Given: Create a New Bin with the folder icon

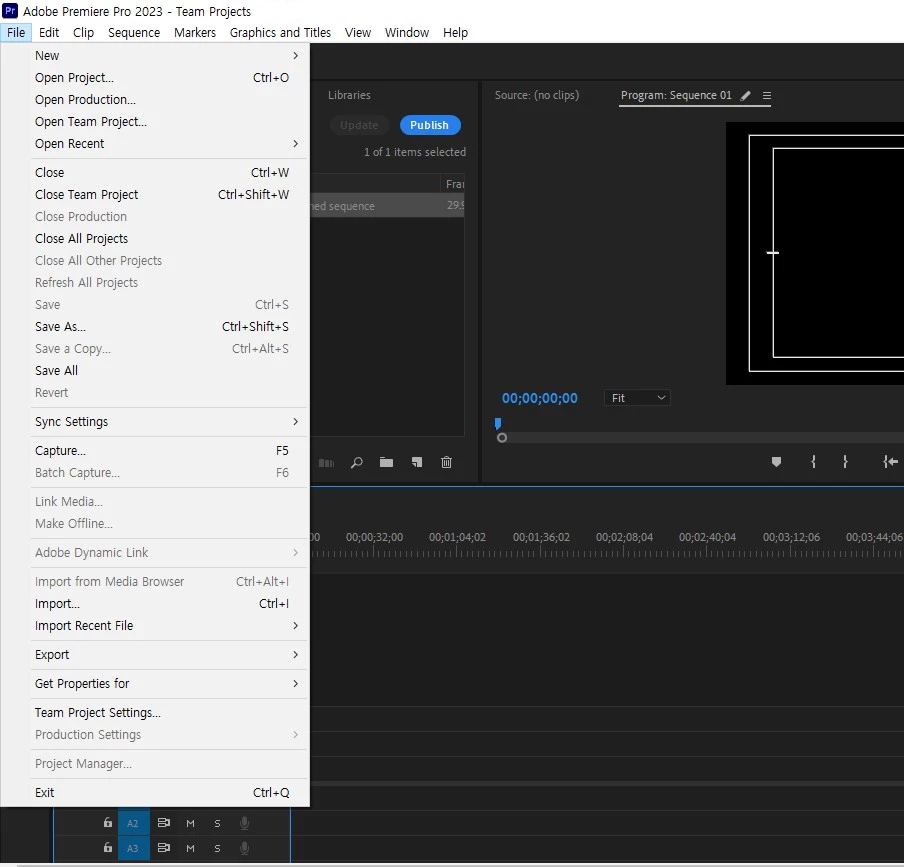Looking at the screenshot, I should pos(386,462).
